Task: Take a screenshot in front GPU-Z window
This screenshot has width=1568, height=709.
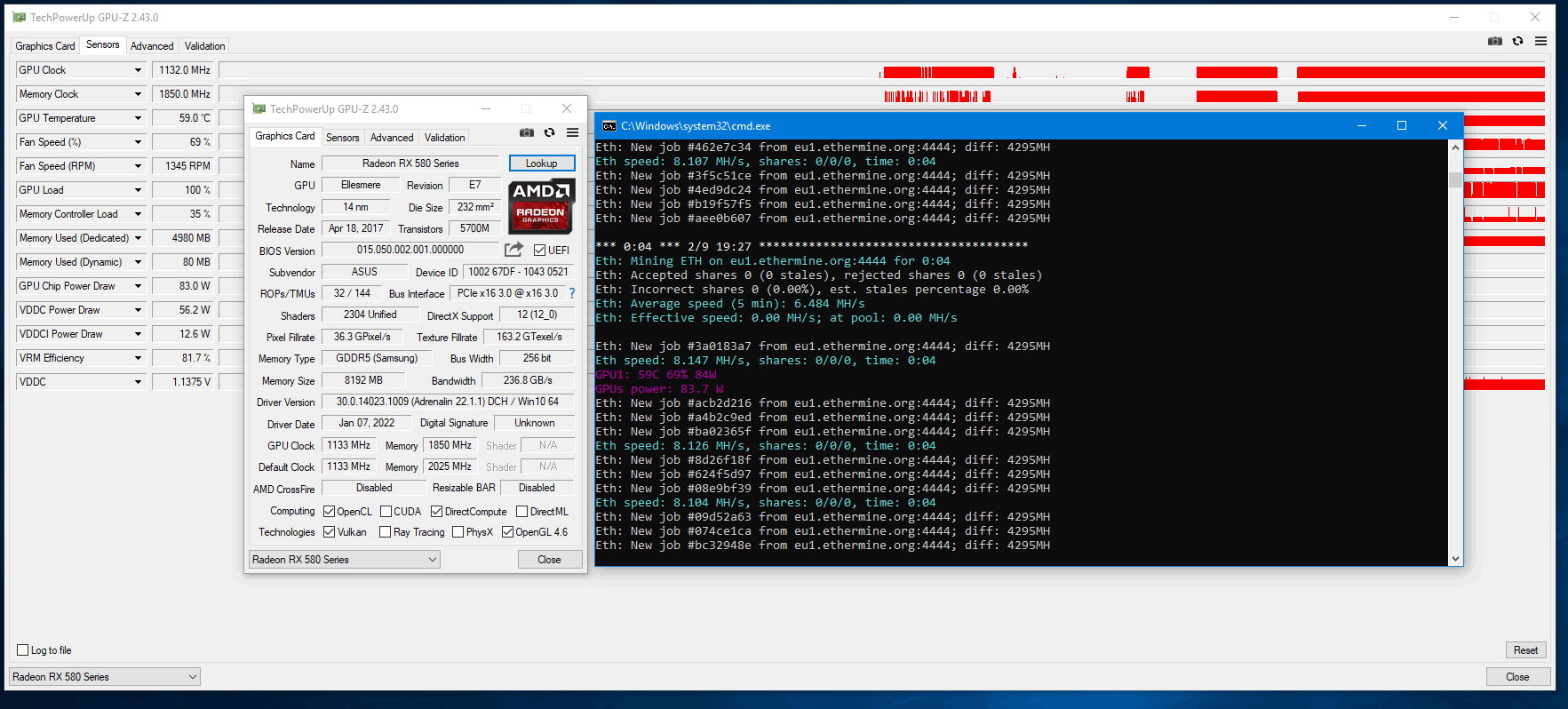Action: 527,132
